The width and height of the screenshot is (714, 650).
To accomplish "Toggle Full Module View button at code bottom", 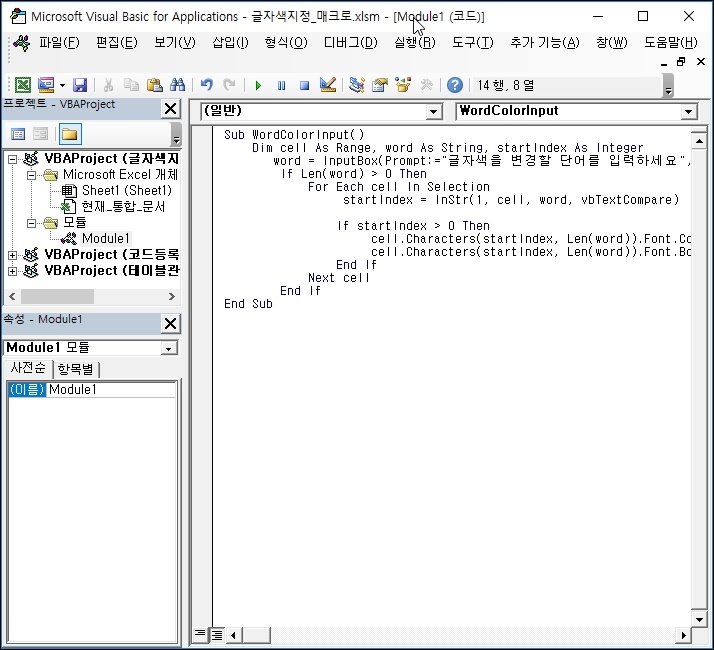I will [x=217, y=634].
